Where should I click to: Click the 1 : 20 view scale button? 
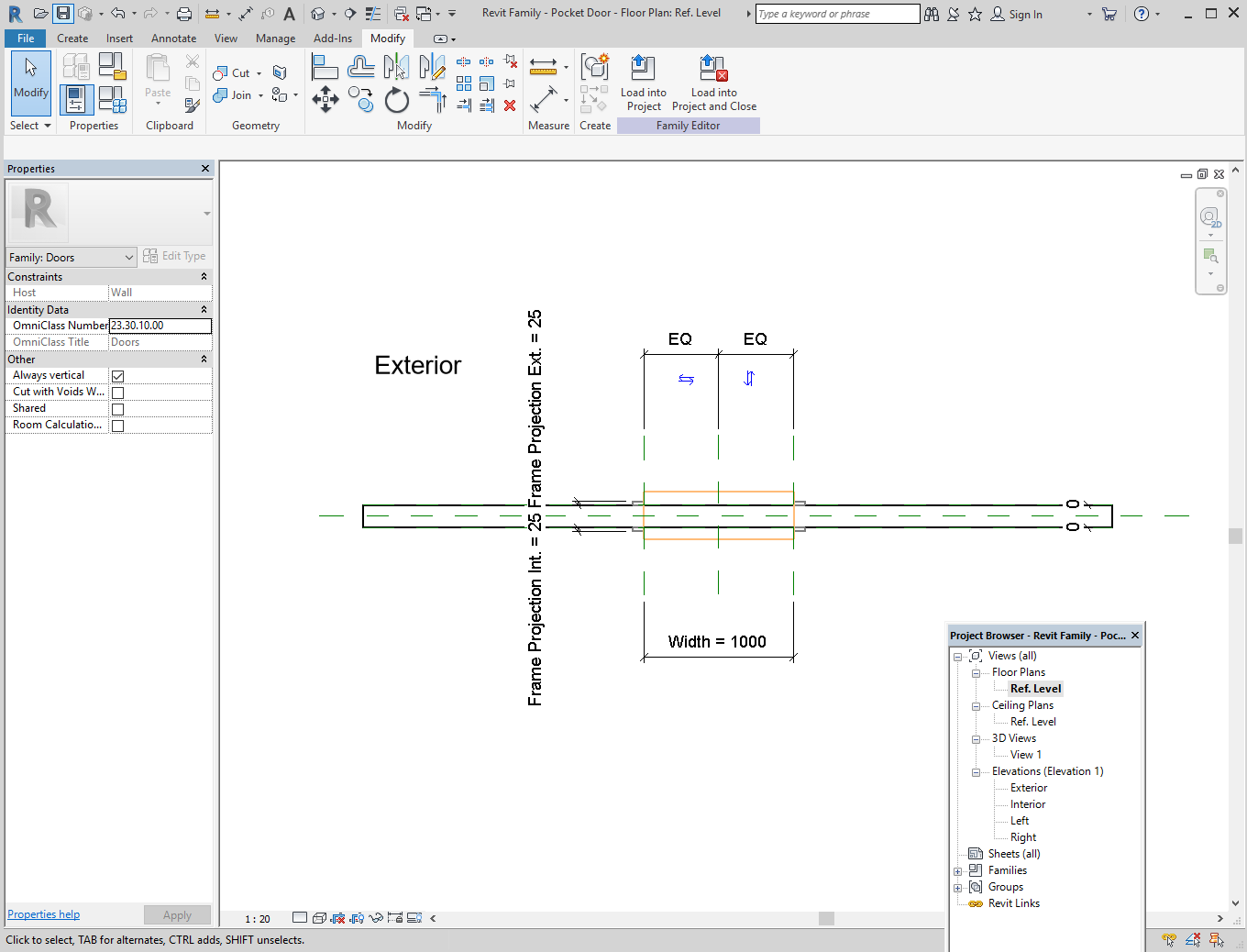click(258, 918)
